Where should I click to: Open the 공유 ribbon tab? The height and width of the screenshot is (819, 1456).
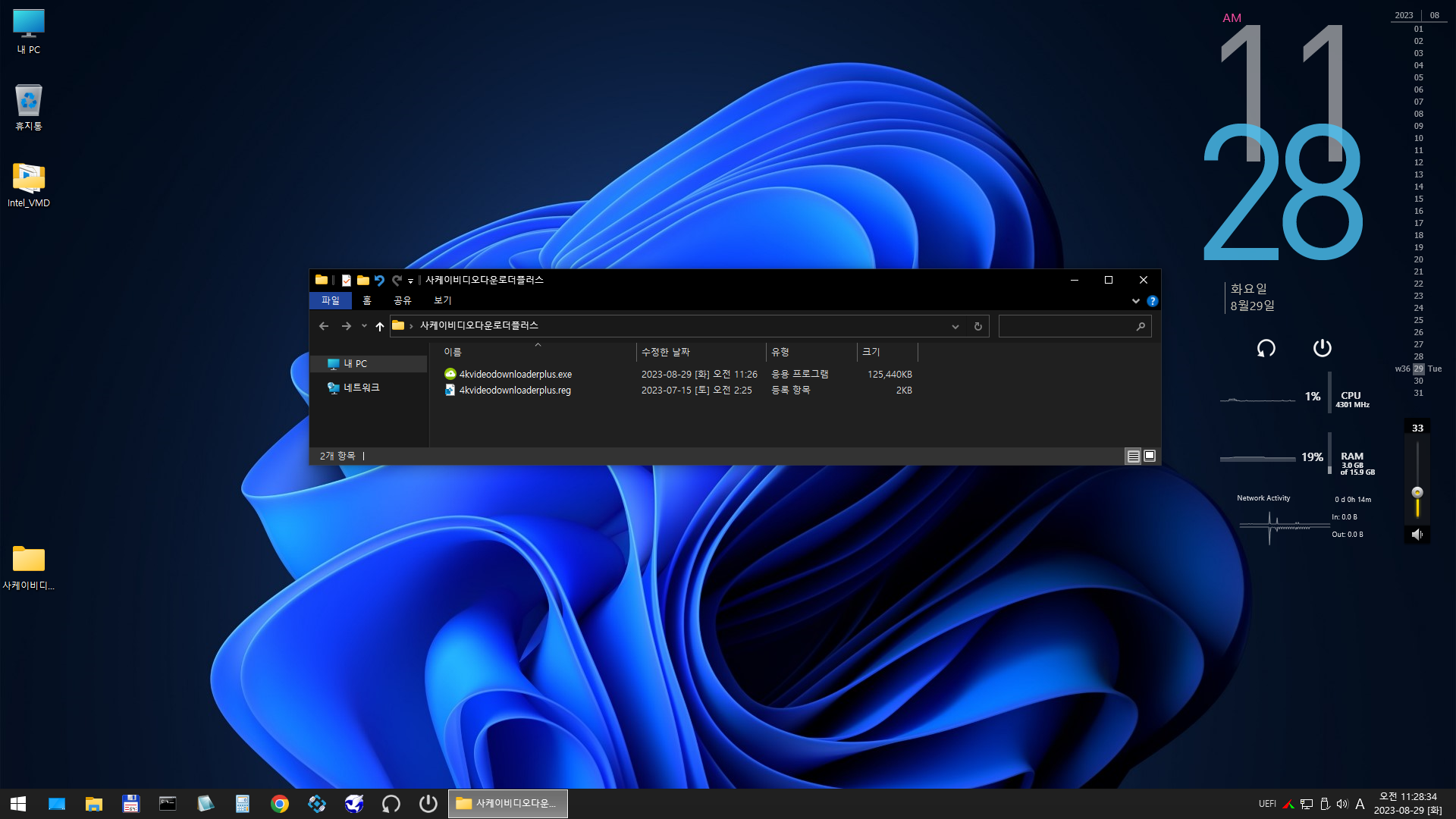tap(403, 300)
